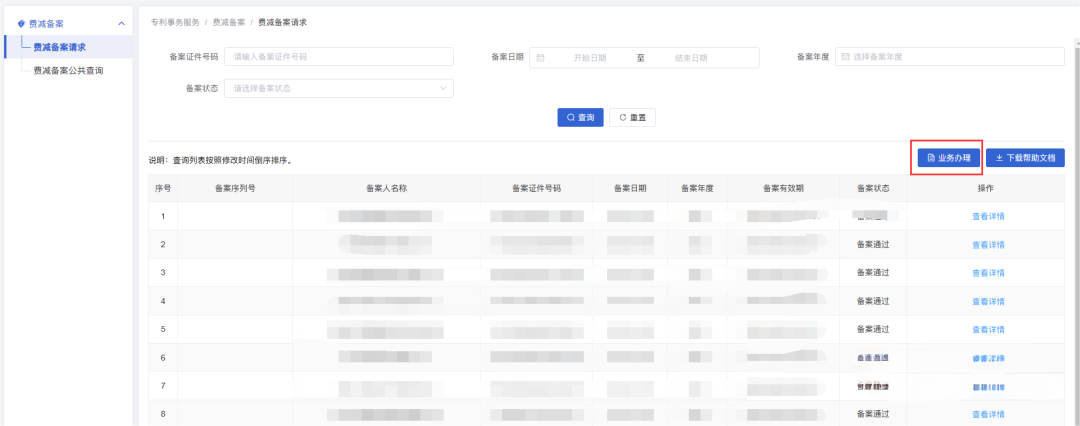Click calendar icon in 备案日期 field
This screenshot has width=1080, height=426.
pyautogui.click(x=541, y=58)
